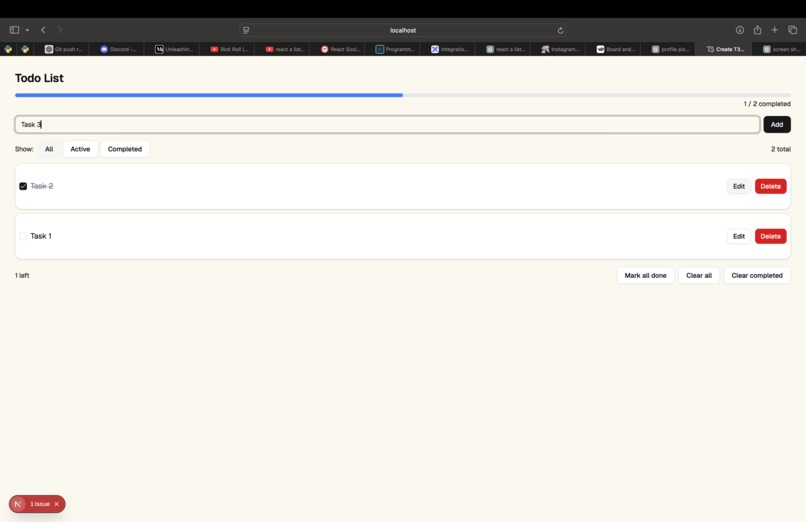Go back with the back arrow

tap(43, 30)
